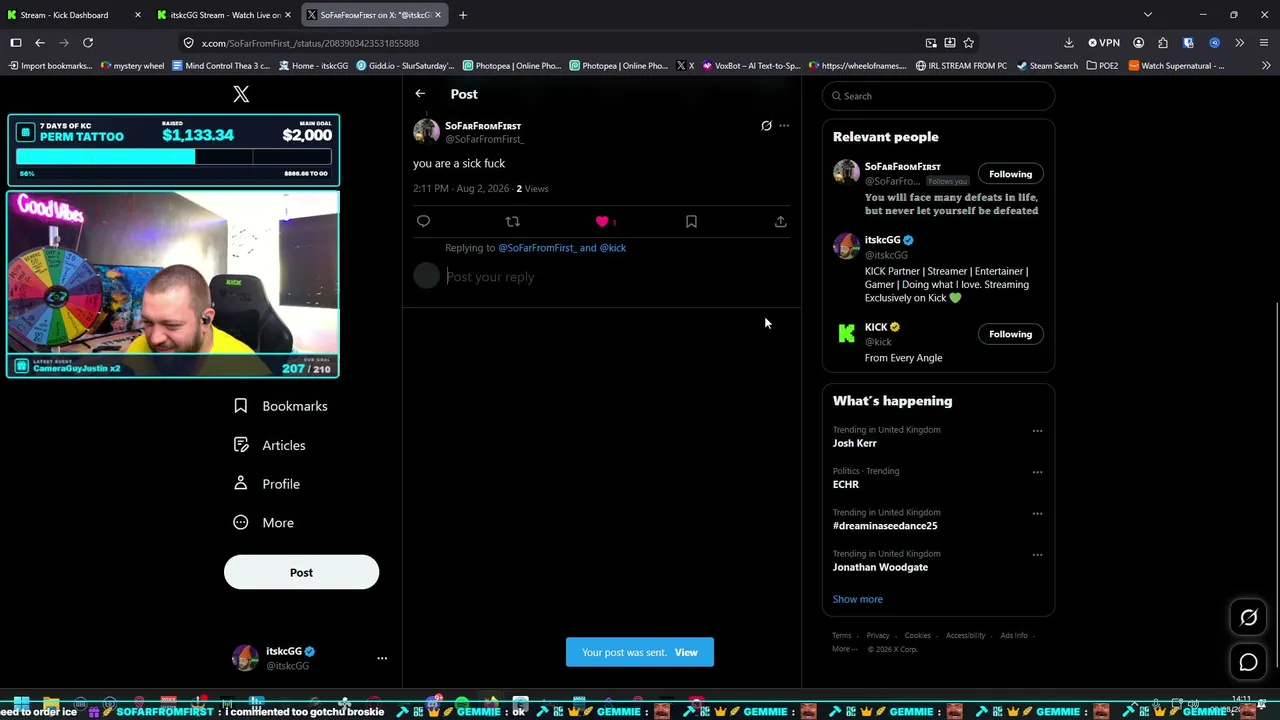Click SoFarFromFirst's avatar on the post
This screenshot has width=1280, height=720.
point(426,131)
